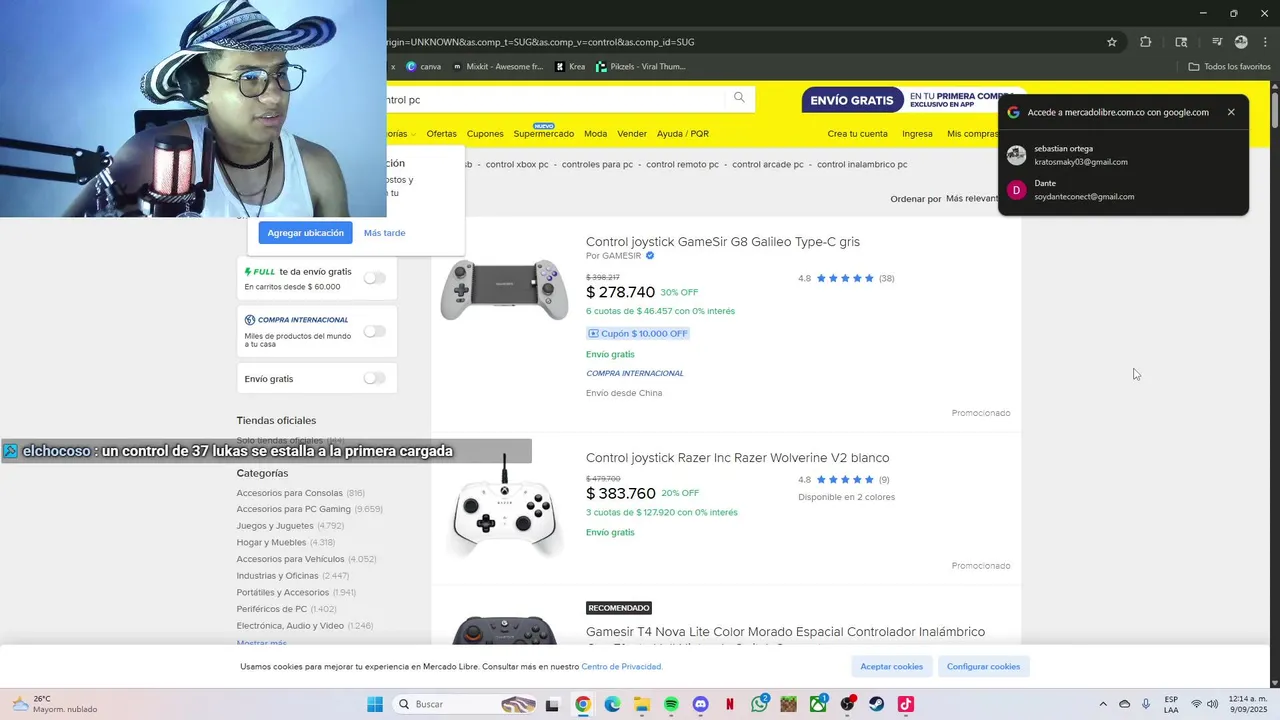The width and height of the screenshot is (1280, 720).
Task: Open the Control joystick GameSir G8 Galileo title
Action: click(x=723, y=242)
